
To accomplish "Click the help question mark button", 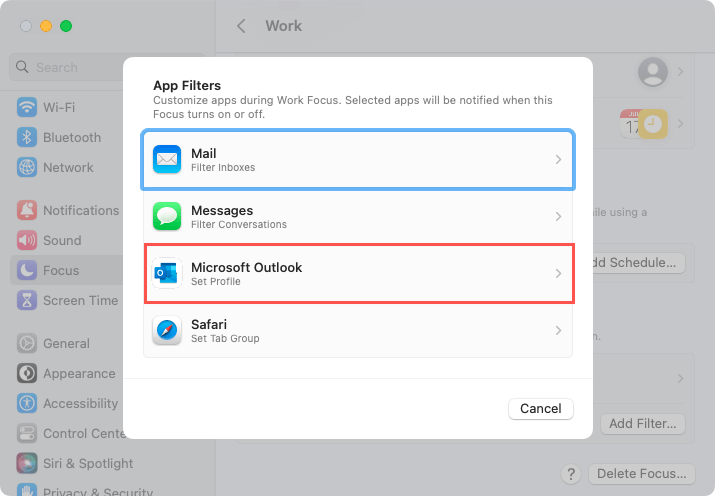I will 571,474.
